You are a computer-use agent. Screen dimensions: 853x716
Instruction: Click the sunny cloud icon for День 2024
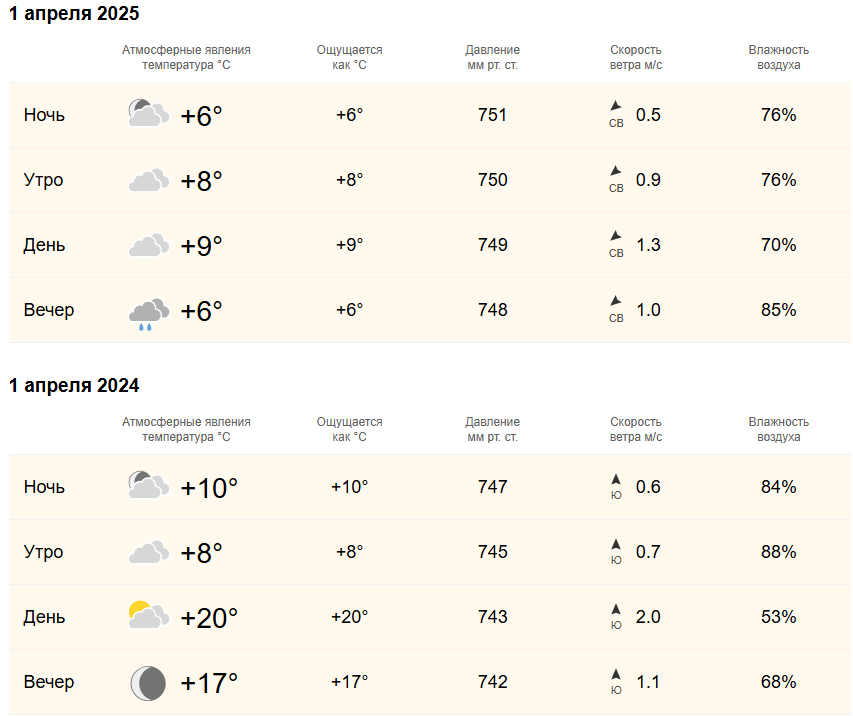[149, 615]
